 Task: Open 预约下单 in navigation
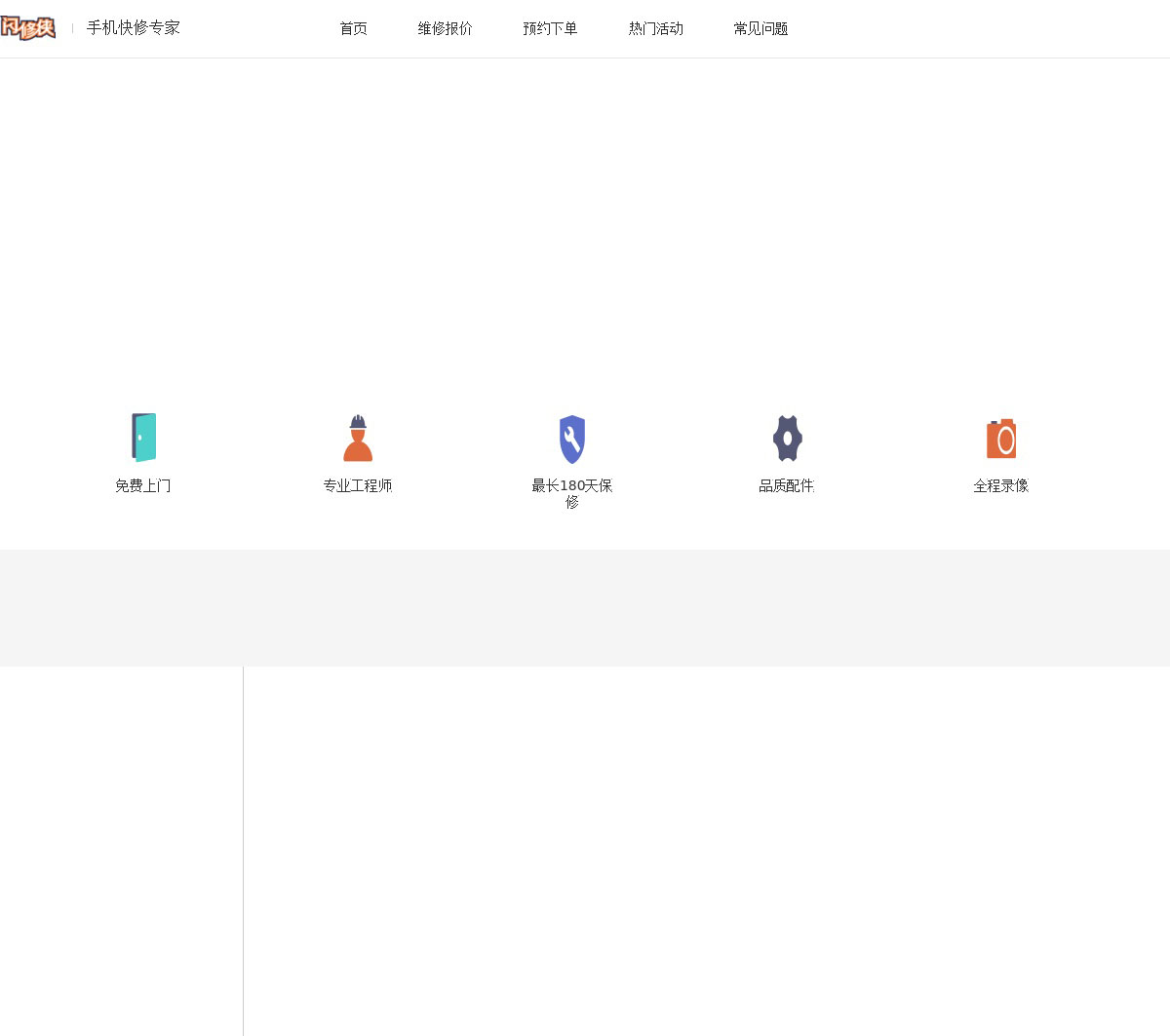point(550,29)
